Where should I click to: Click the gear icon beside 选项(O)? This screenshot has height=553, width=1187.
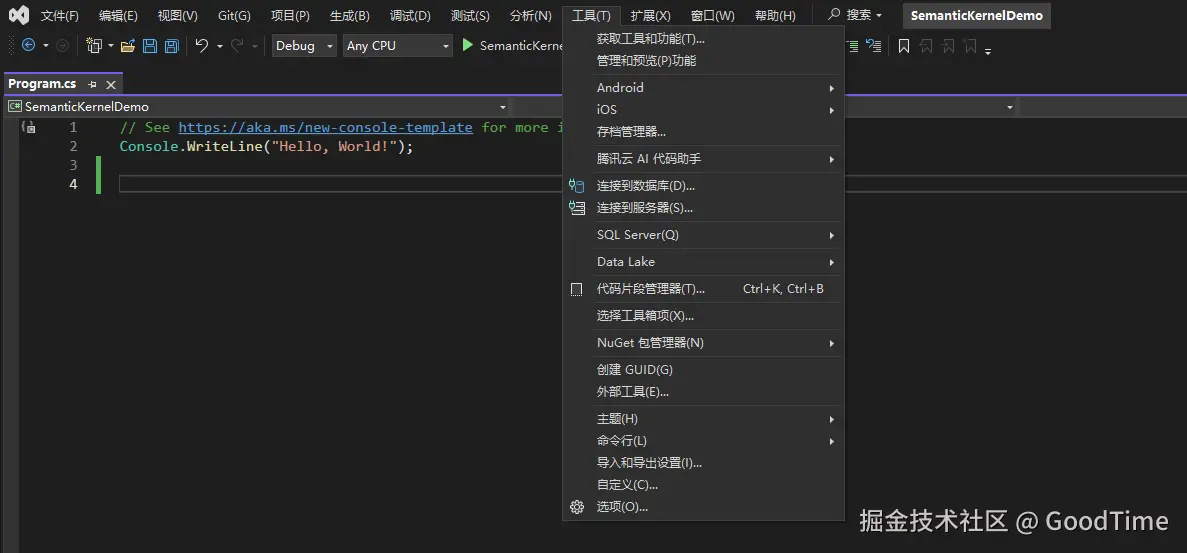tap(577, 507)
